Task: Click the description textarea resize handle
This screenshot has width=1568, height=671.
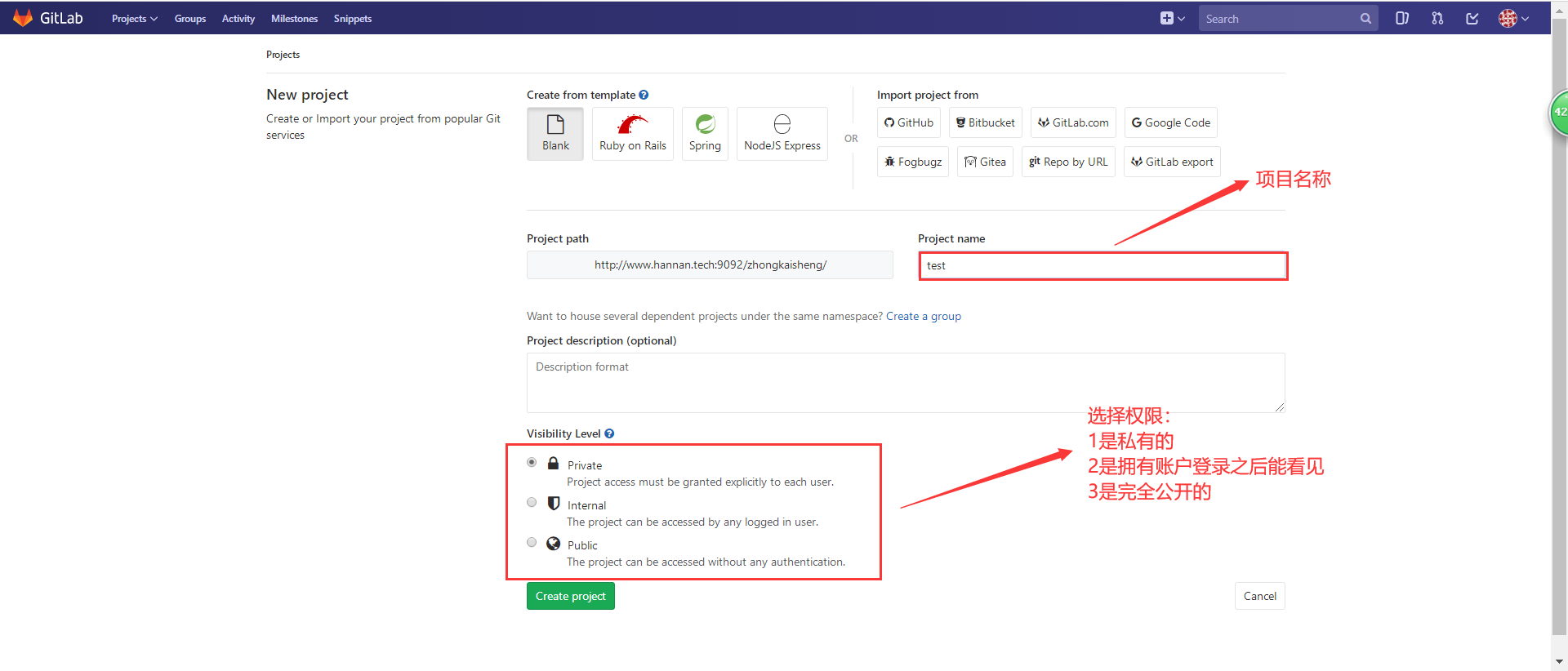Action: 1280,407
